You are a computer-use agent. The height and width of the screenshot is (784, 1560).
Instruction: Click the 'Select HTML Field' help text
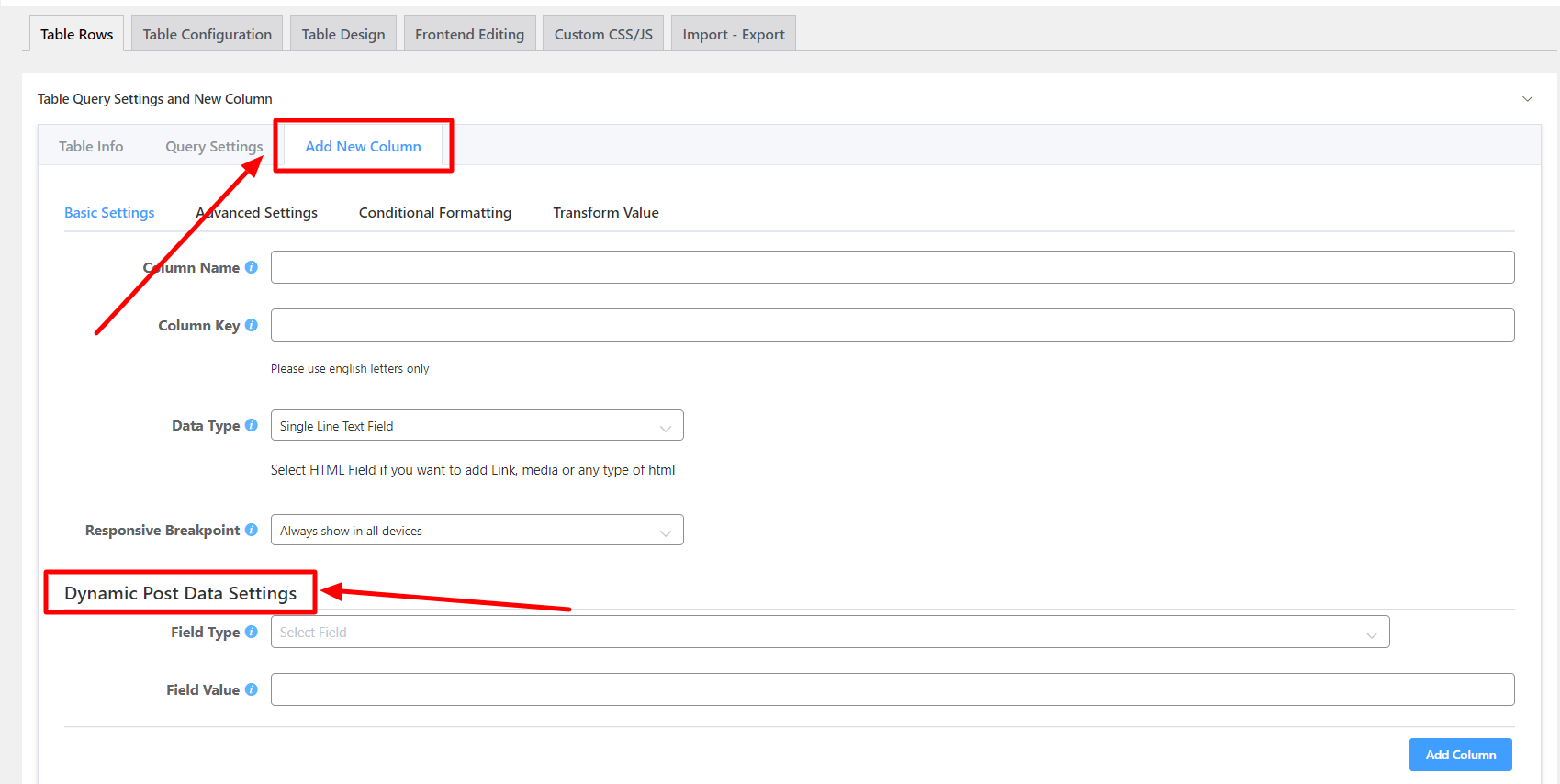tap(473, 469)
